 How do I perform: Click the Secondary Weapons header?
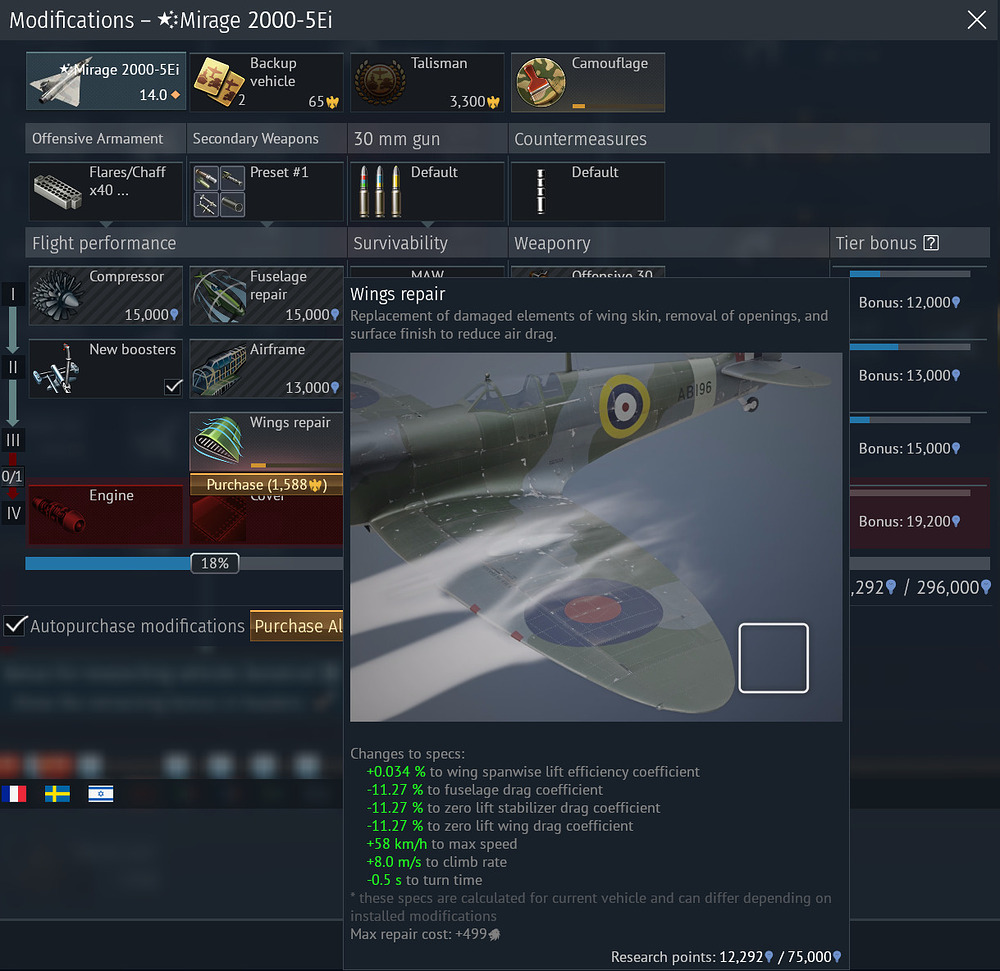click(267, 138)
